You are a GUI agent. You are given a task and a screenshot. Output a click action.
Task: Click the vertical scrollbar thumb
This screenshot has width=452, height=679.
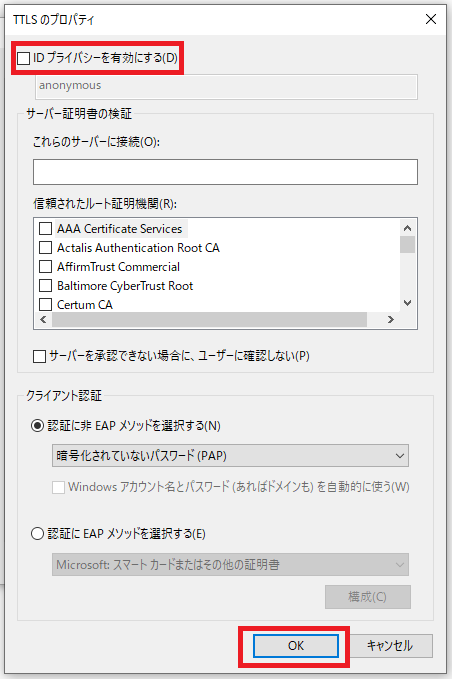click(x=407, y=244)
